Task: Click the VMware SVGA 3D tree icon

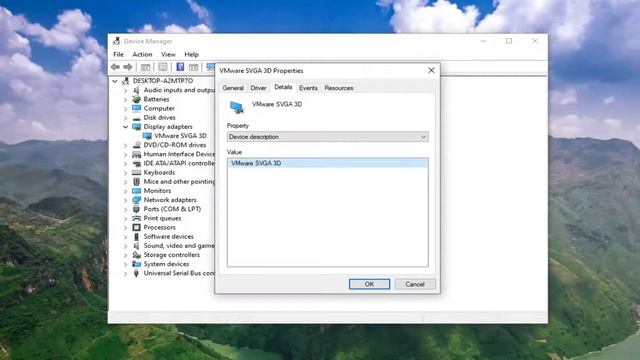Action: [x=147, y=136]
